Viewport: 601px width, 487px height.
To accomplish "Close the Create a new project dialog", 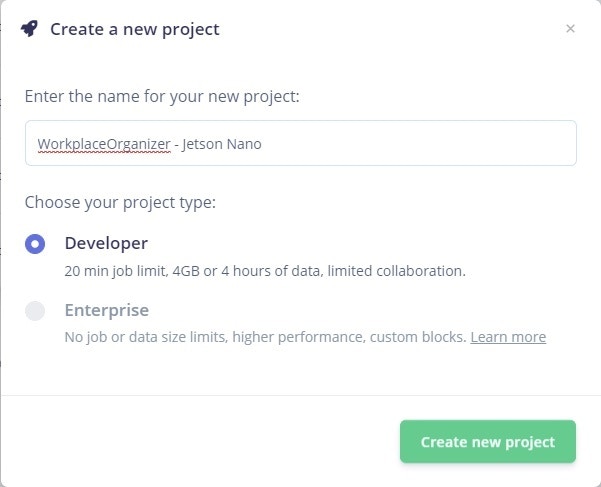I will (570, 29).
